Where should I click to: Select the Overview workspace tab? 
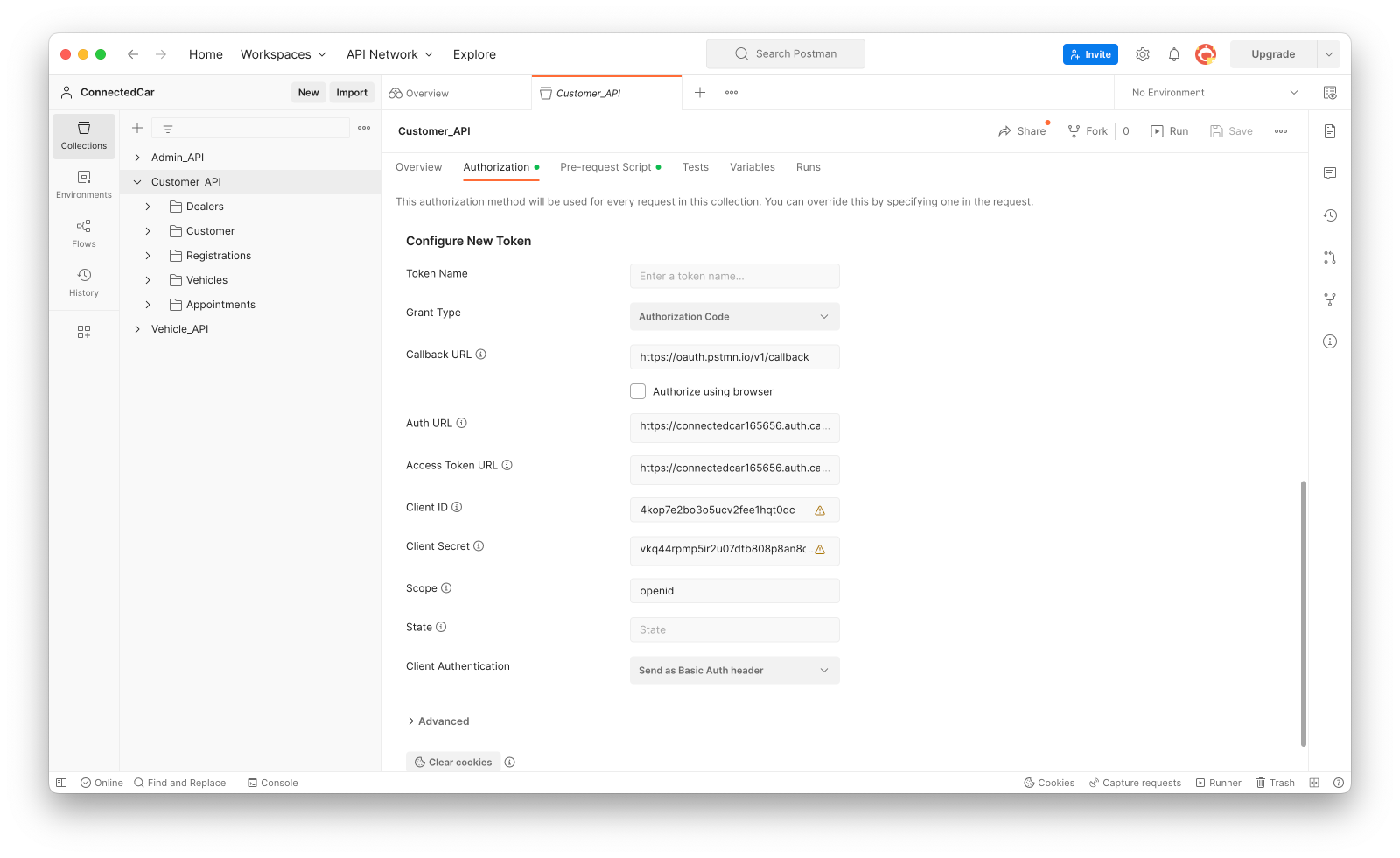[x=457, y=93]
